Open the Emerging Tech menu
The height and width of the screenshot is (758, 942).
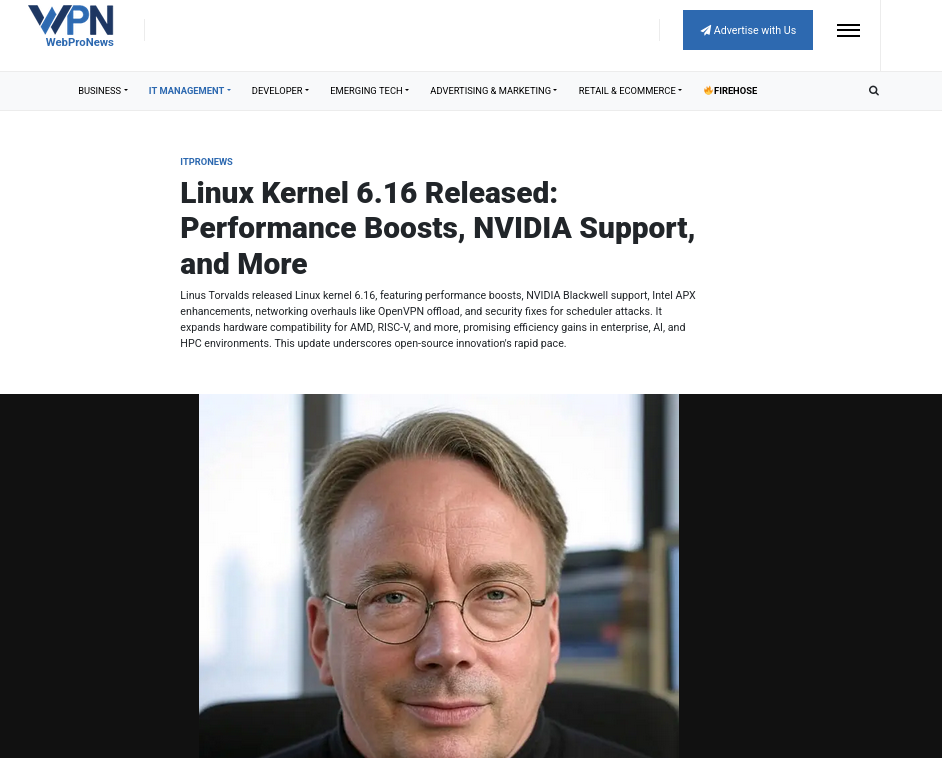(369, 91)
